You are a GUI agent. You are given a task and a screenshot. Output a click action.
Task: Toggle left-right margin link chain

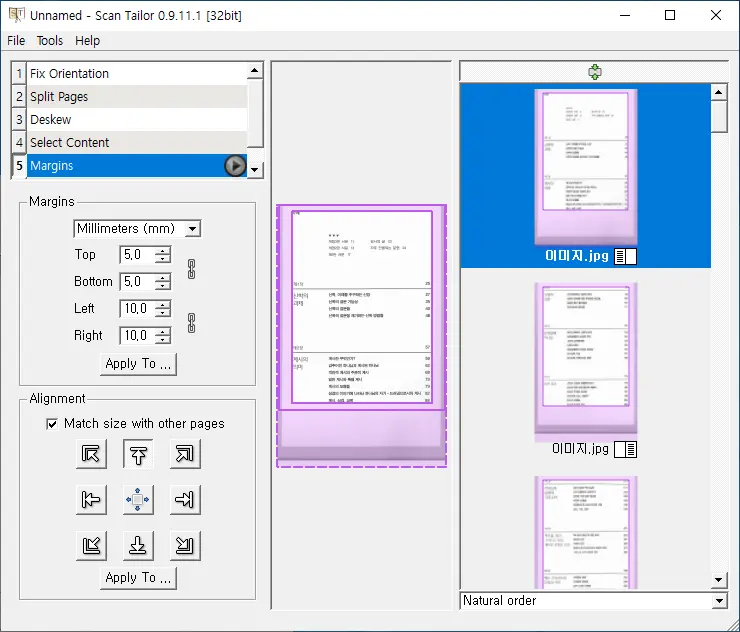[192, 322]
